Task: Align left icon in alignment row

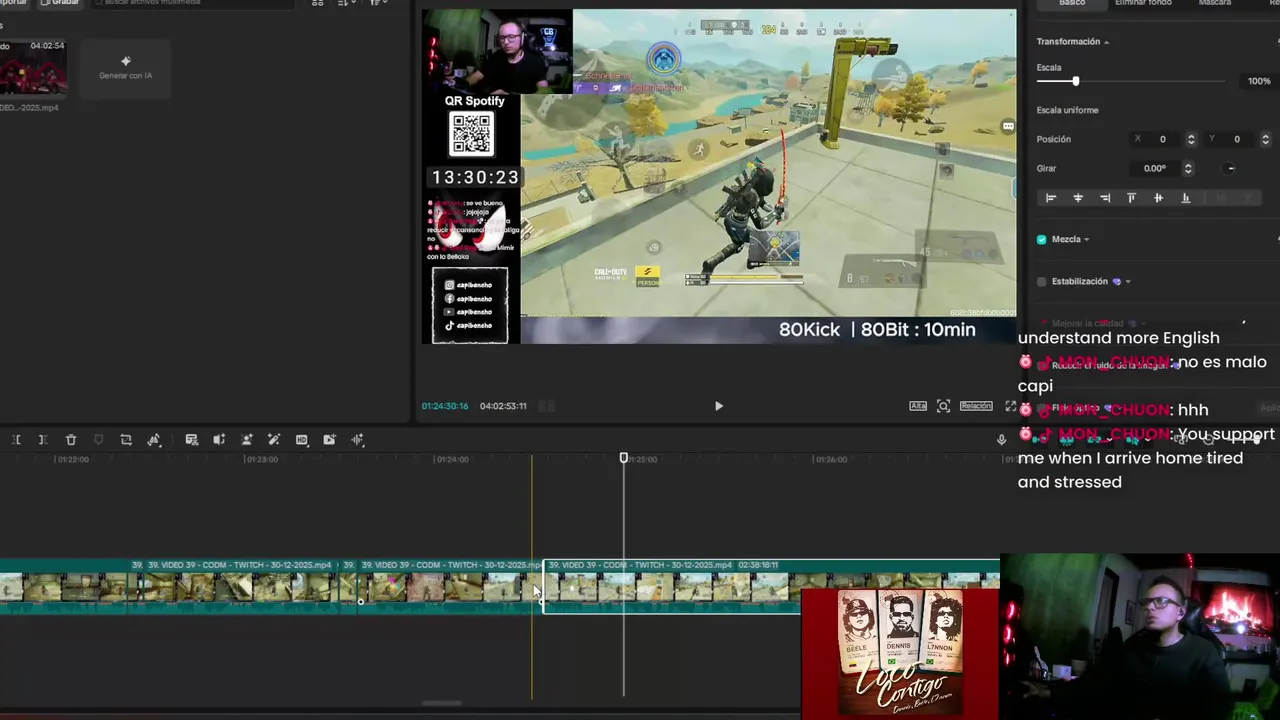Action: click(1051, 198)
